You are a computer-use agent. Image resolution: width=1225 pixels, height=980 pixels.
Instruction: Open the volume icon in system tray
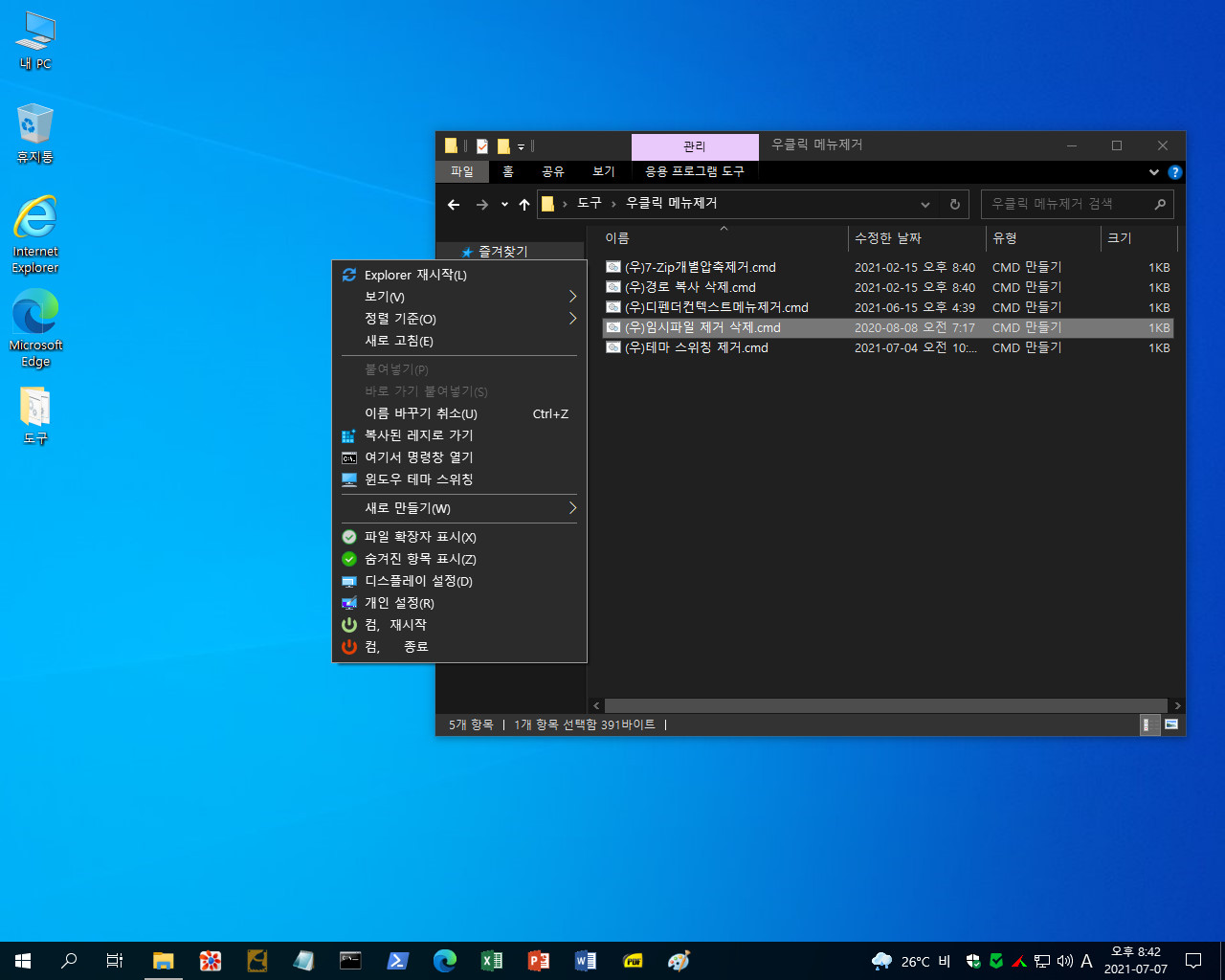click(1064, 961)
